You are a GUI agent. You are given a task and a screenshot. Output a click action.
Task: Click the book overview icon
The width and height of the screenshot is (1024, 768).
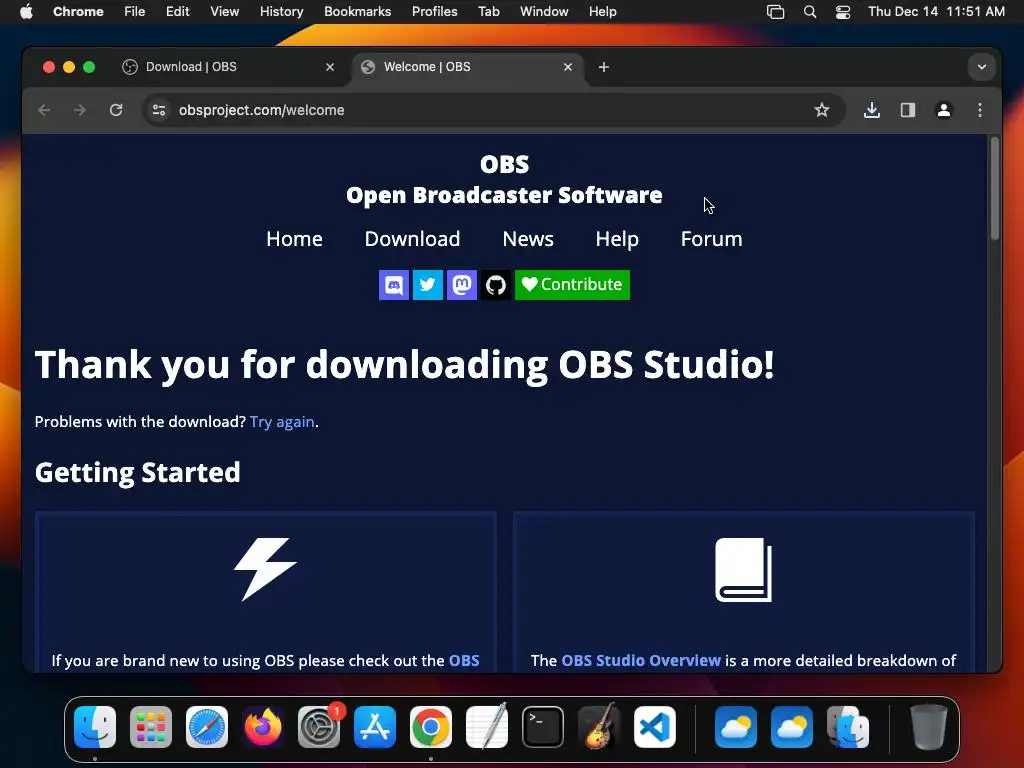[743, 569]
